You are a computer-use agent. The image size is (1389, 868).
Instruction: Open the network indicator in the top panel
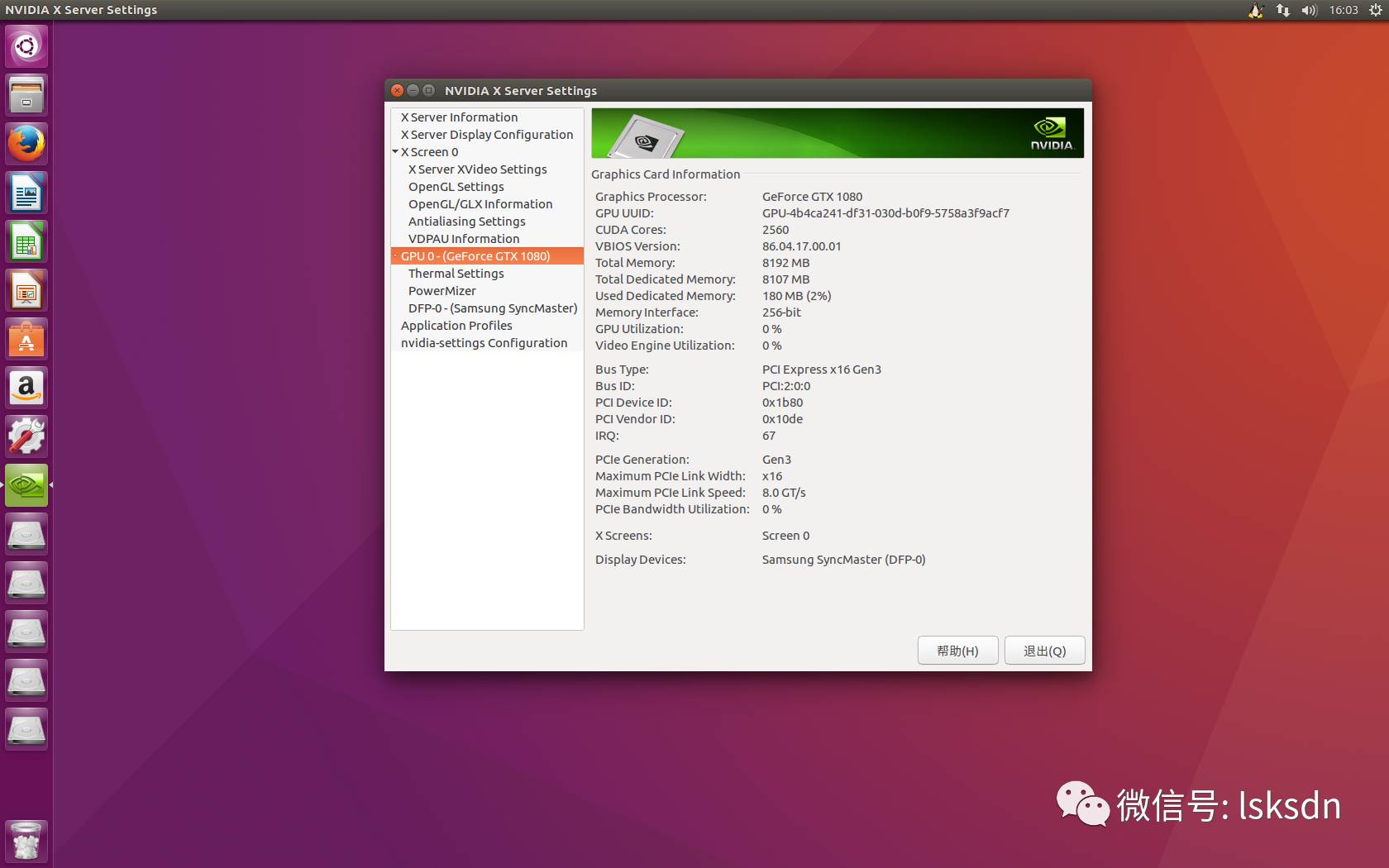click(1282, 10)
